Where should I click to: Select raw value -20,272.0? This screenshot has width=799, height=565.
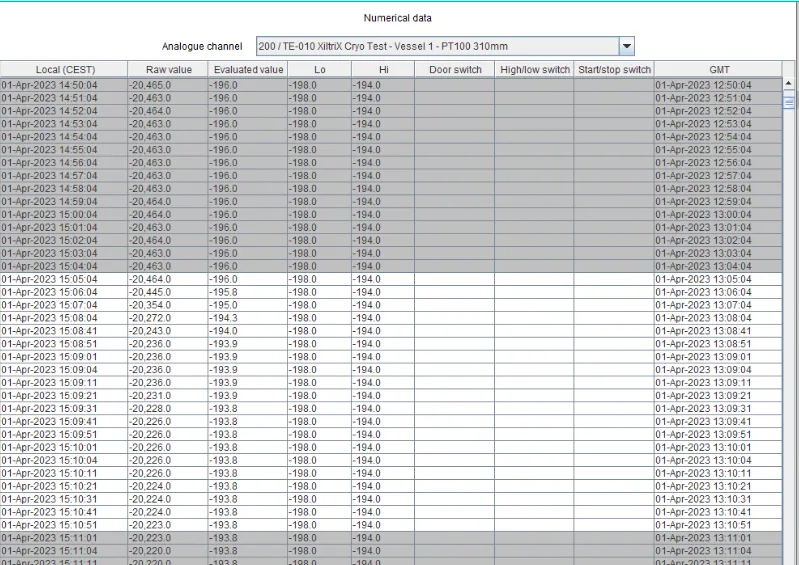point(150,318)
